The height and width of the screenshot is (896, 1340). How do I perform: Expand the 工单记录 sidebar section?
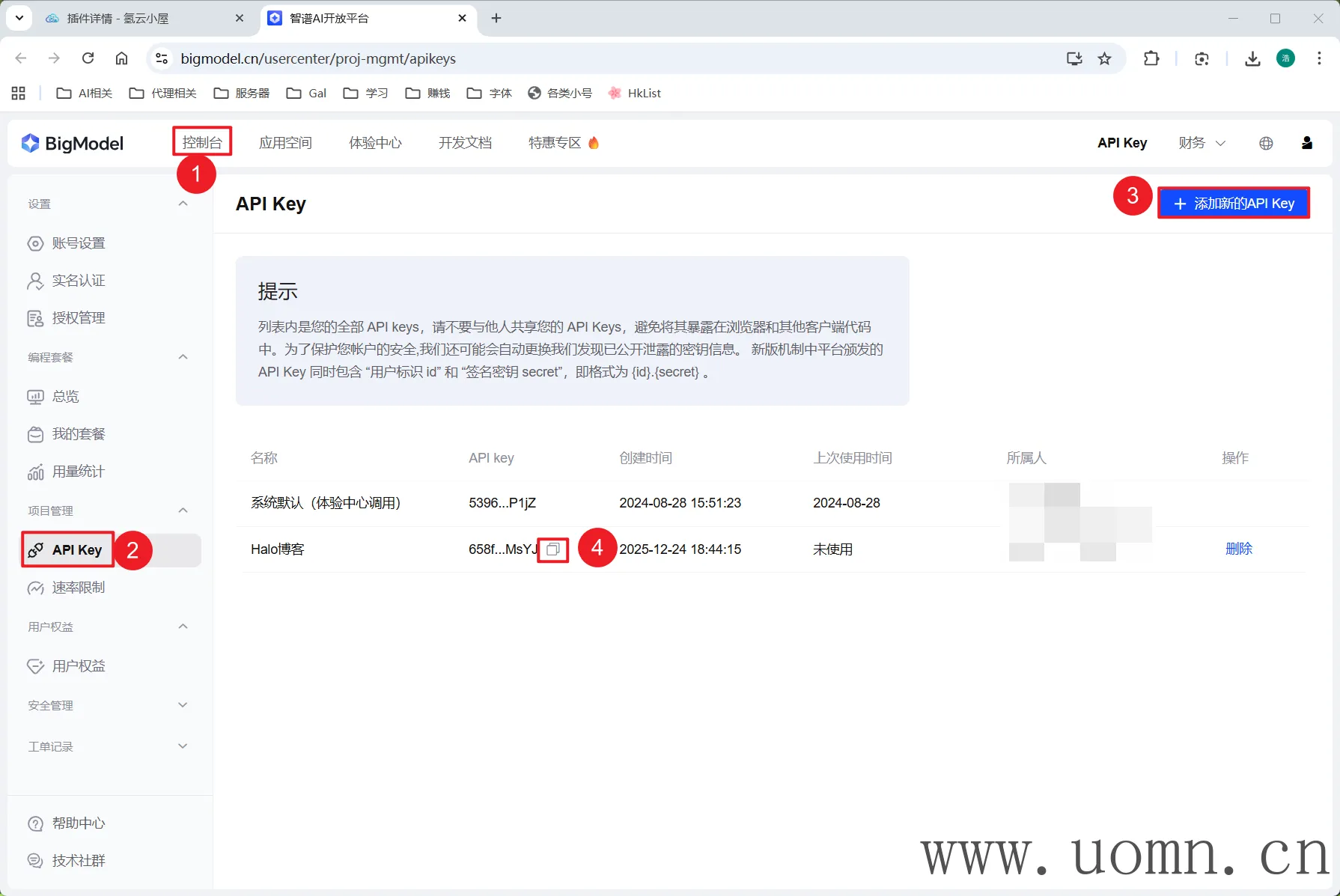point(183,746)
